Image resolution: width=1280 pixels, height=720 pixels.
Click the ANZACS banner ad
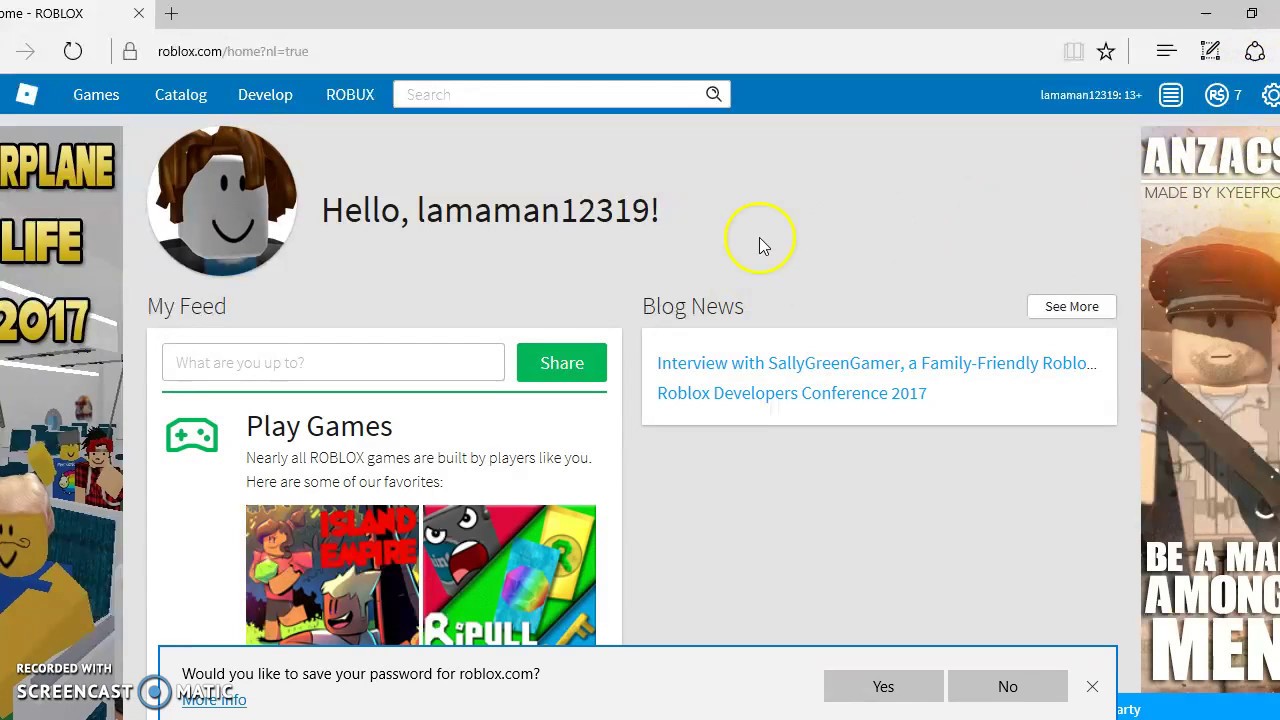pyautogui.click(x=1210, y=410)
